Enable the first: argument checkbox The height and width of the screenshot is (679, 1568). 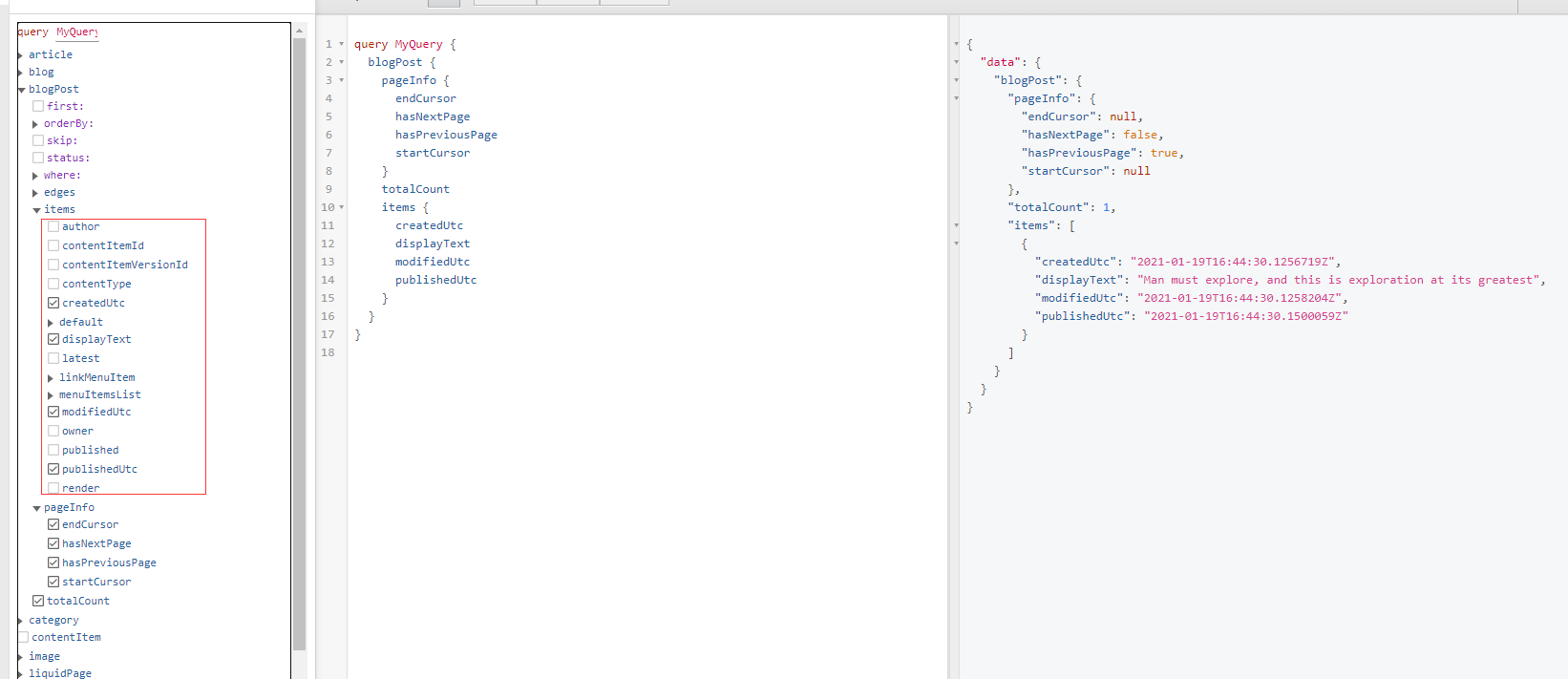(x=38, y=106)
